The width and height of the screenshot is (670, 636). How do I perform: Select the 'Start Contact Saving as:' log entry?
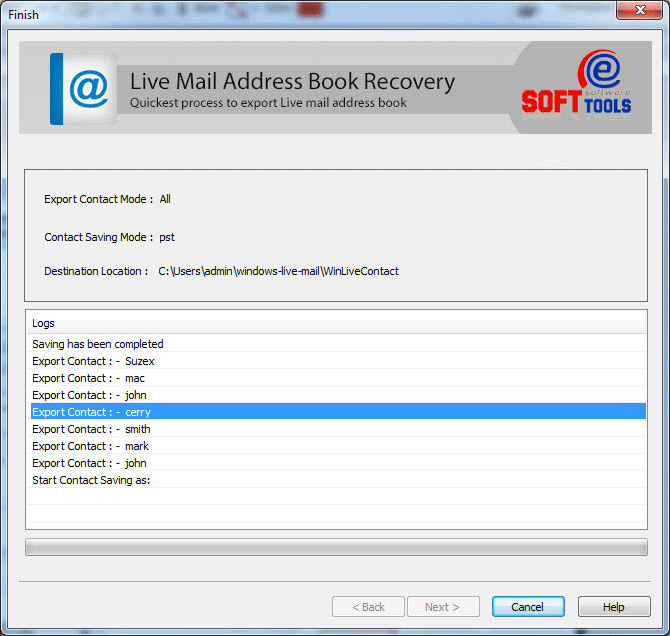pyautogui.click(x=97, y=480)
